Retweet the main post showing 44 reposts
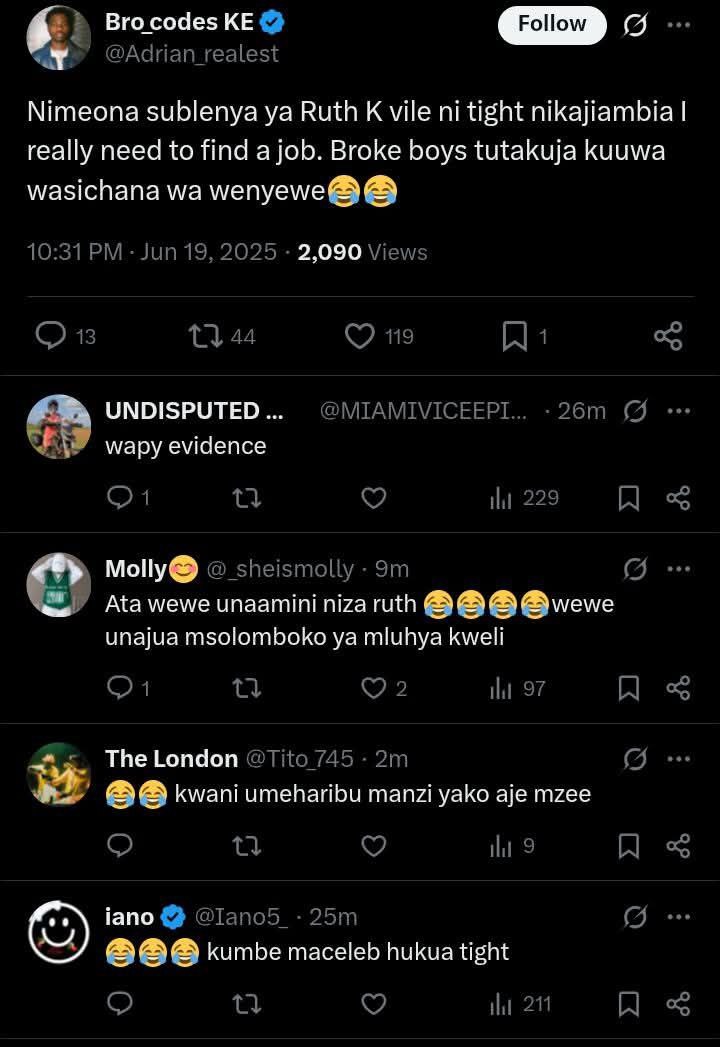The width and height of the screenshot is (720, 1047). click(x=222, y=336)
